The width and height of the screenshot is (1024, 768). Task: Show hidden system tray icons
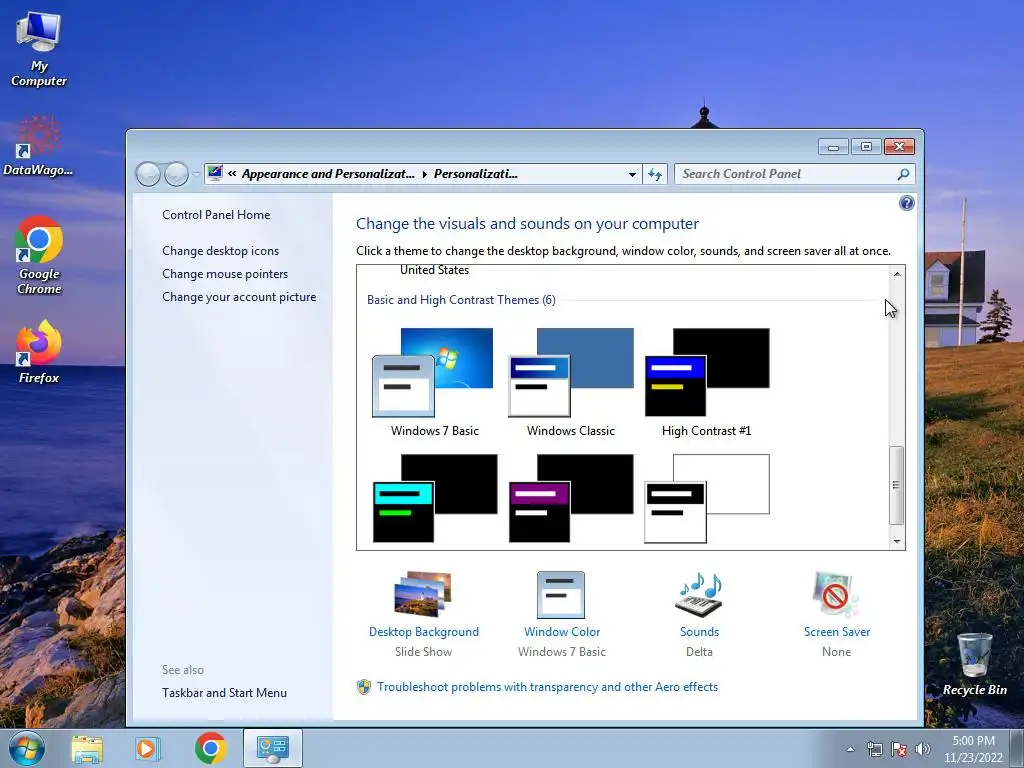click(x=850, y=749)
